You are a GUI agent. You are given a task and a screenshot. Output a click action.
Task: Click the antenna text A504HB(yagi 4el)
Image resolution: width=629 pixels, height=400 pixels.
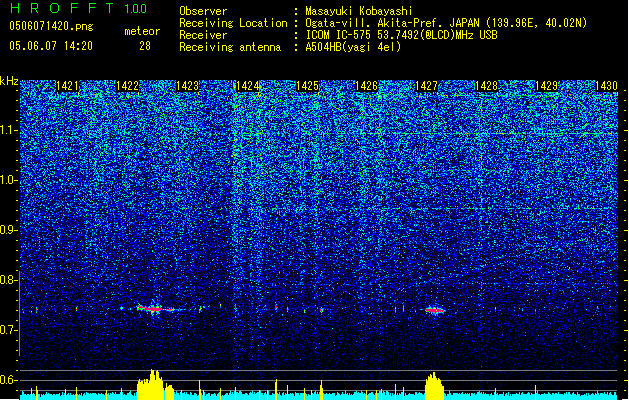point(353,47)
